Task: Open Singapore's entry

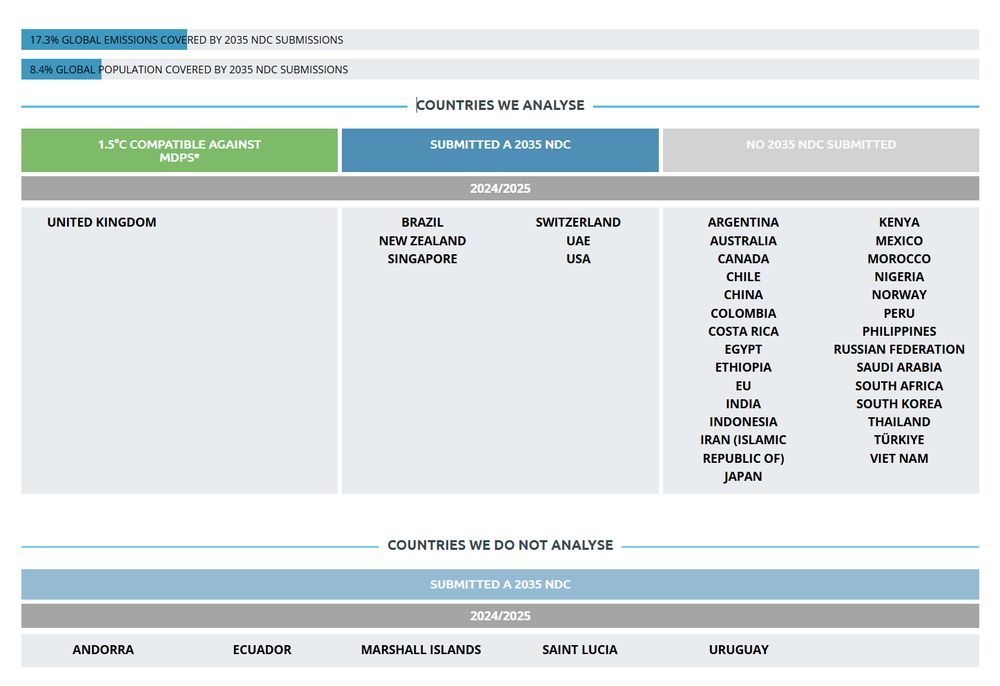Action: 422,259
